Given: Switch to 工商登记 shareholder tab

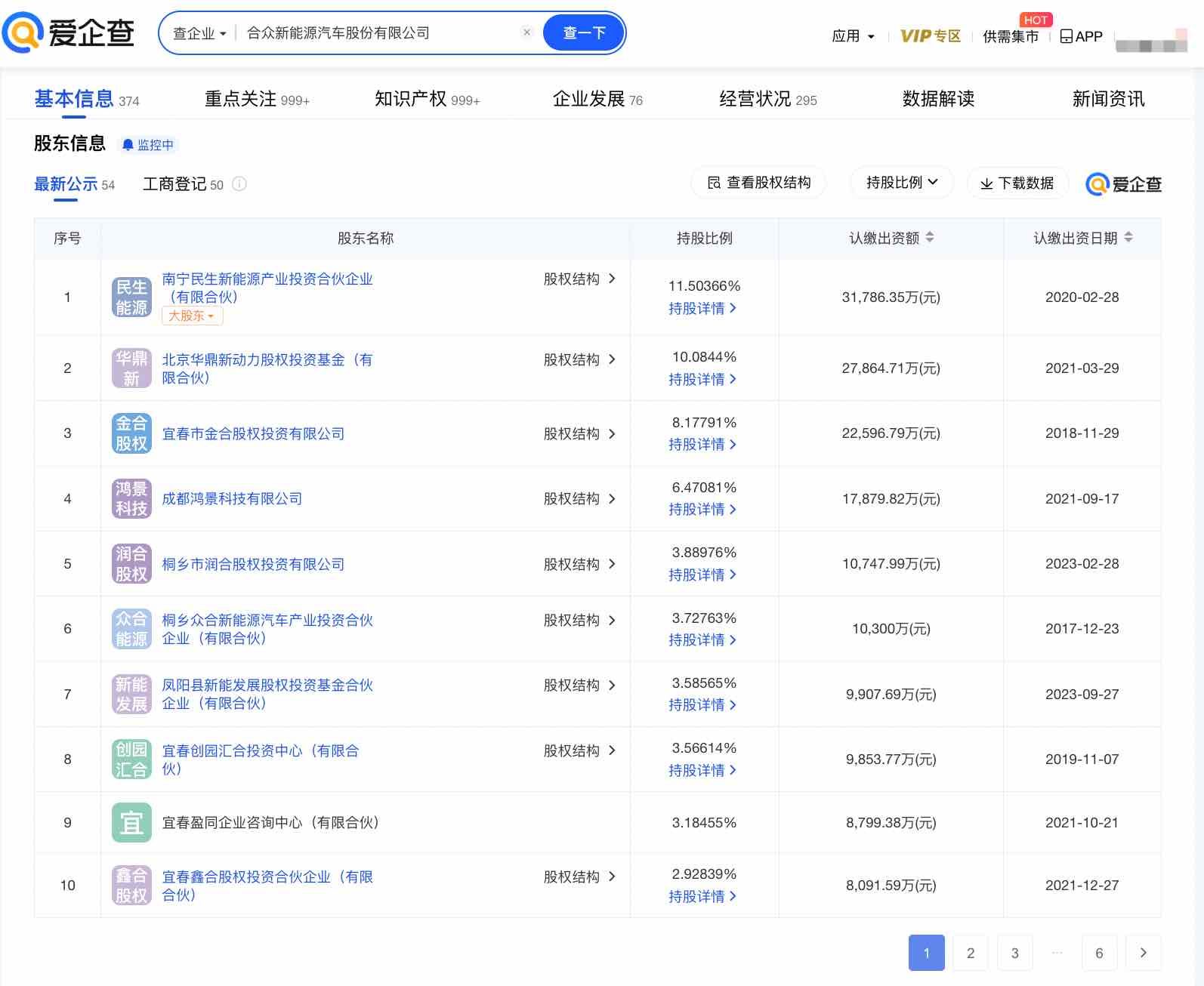Looking at the screenshot, I should coord(183,184).
